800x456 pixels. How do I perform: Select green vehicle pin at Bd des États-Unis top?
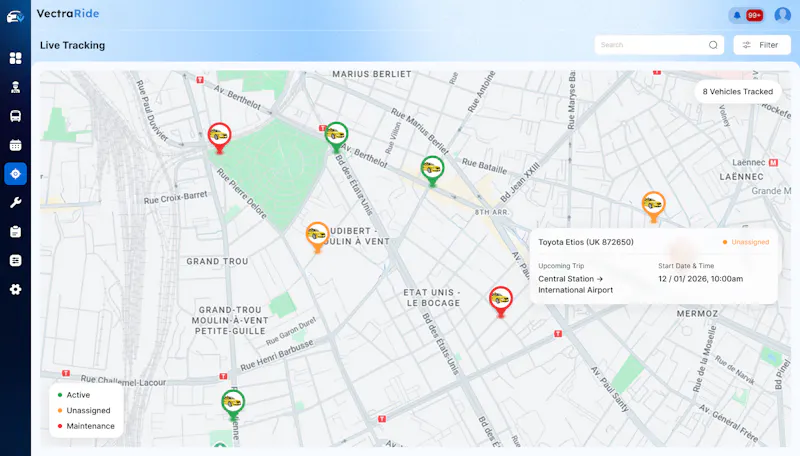[x=336, y=137]
